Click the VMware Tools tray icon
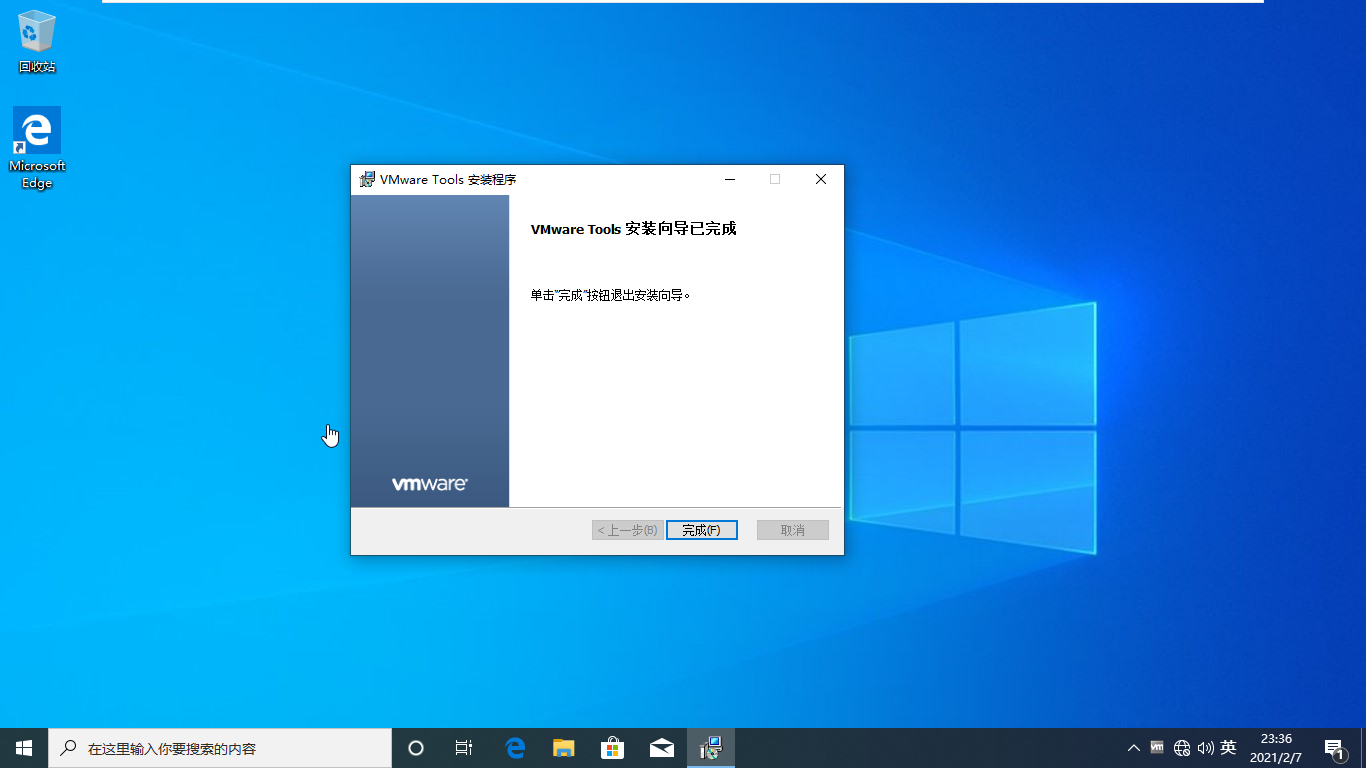 click(x=1157, y=747)
